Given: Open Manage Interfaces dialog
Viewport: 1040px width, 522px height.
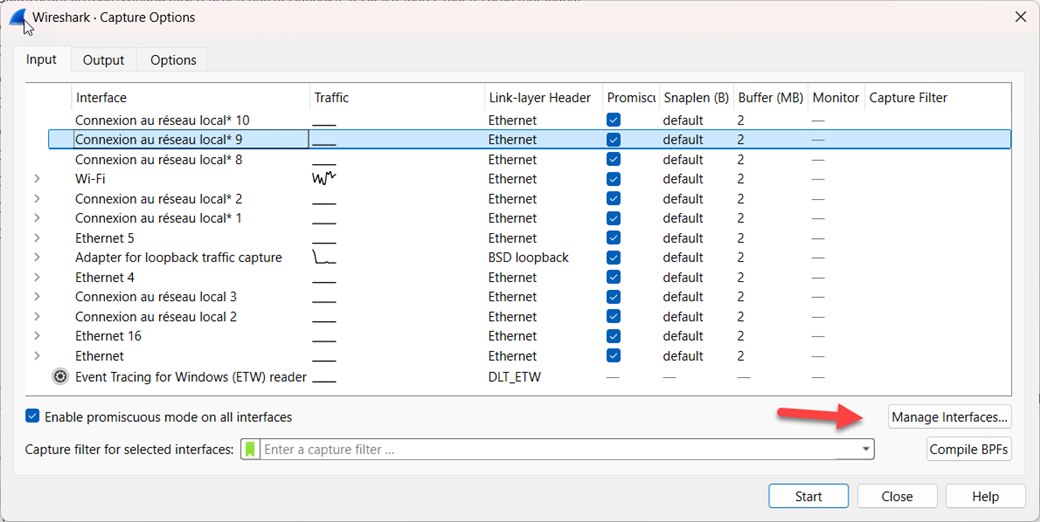Looking at the screenshot, I should click(x=950, y=417).
